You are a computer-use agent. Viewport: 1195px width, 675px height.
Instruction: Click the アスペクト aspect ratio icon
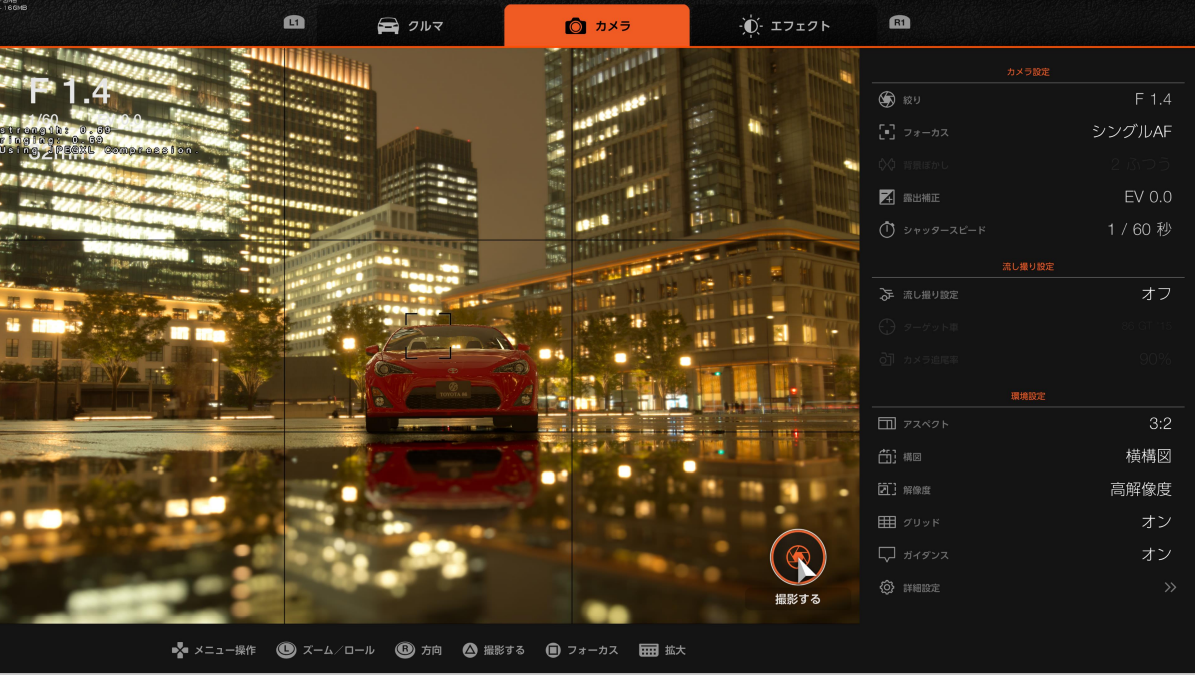[886, 424]
